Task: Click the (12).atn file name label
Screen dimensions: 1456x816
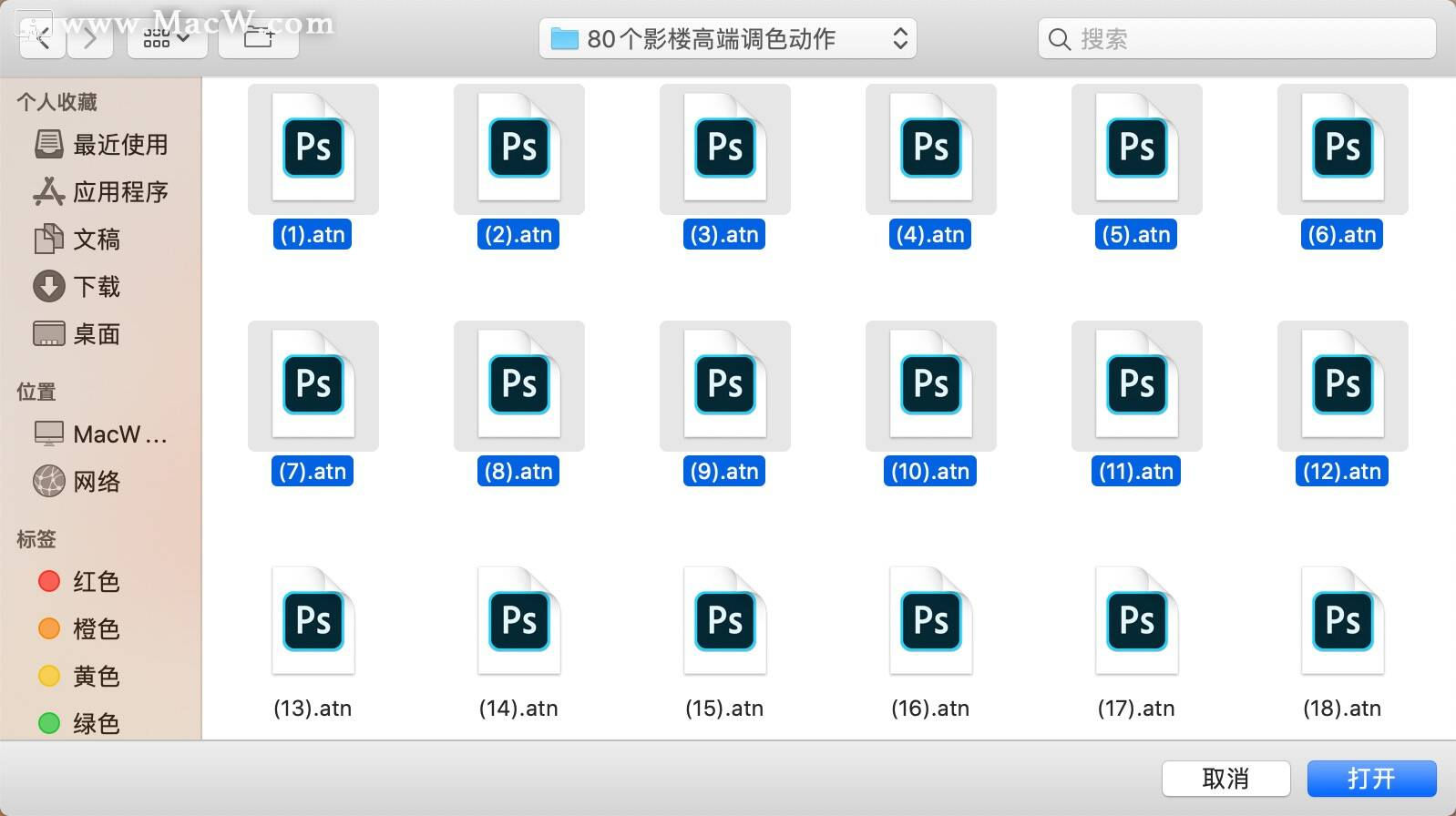Action: [1342, 472]
